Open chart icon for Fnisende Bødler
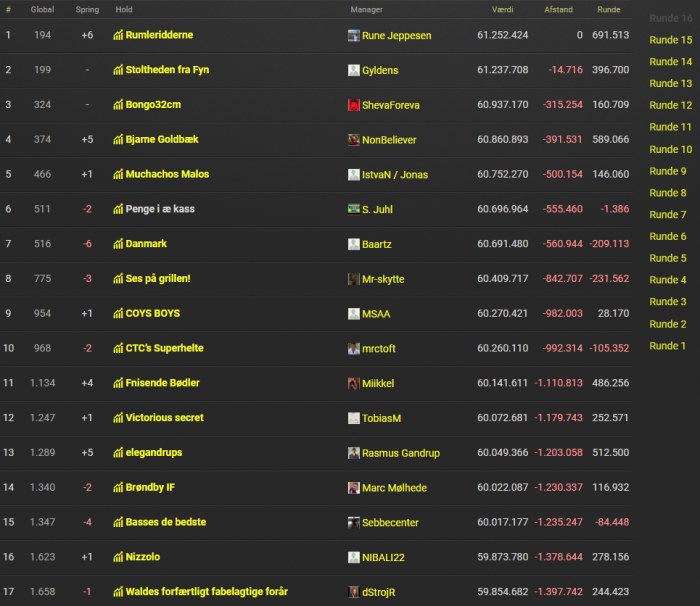This screenshot has width=700, height=606. 118,383
